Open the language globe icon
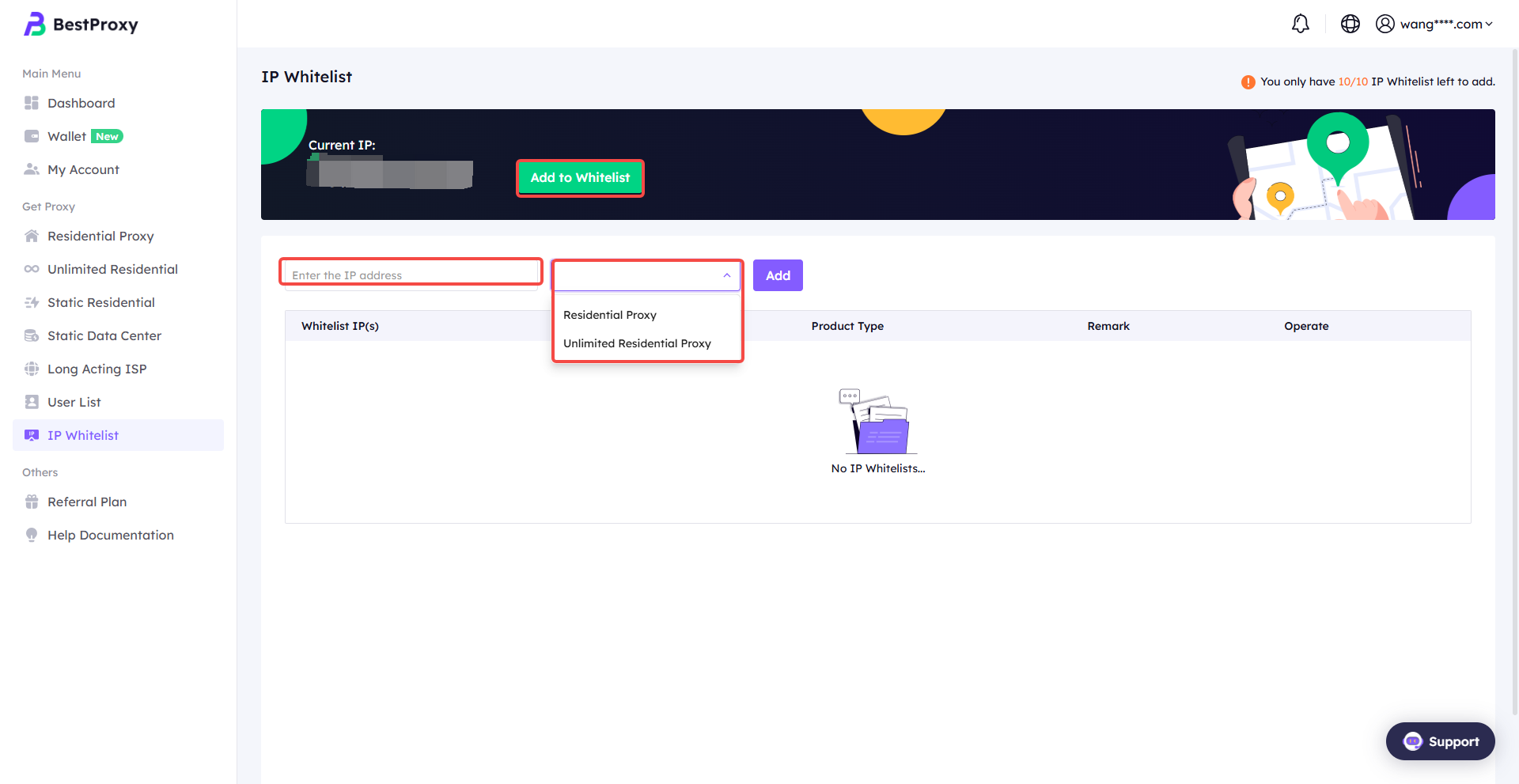Image resolution: width=1519 pixels, height=784 pixels. tap(1350, 24)
